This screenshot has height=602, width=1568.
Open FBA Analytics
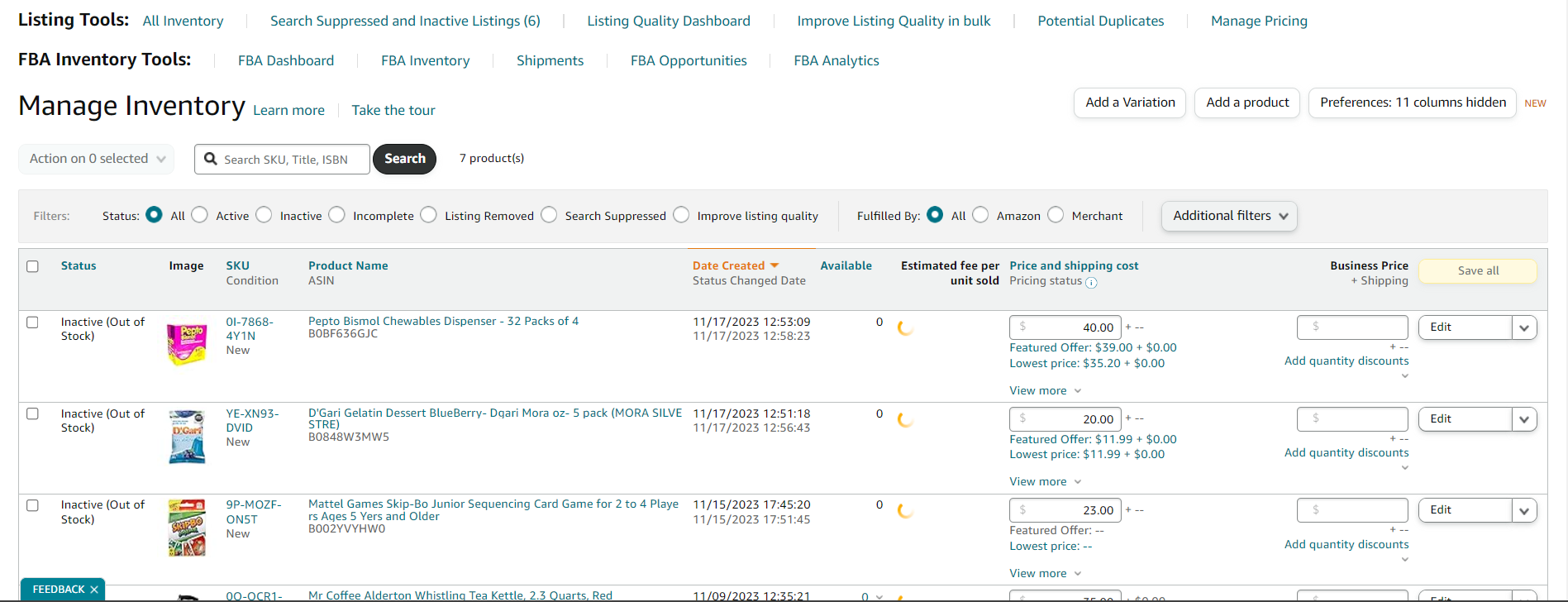pyautogui.click(x=836, y=60)
